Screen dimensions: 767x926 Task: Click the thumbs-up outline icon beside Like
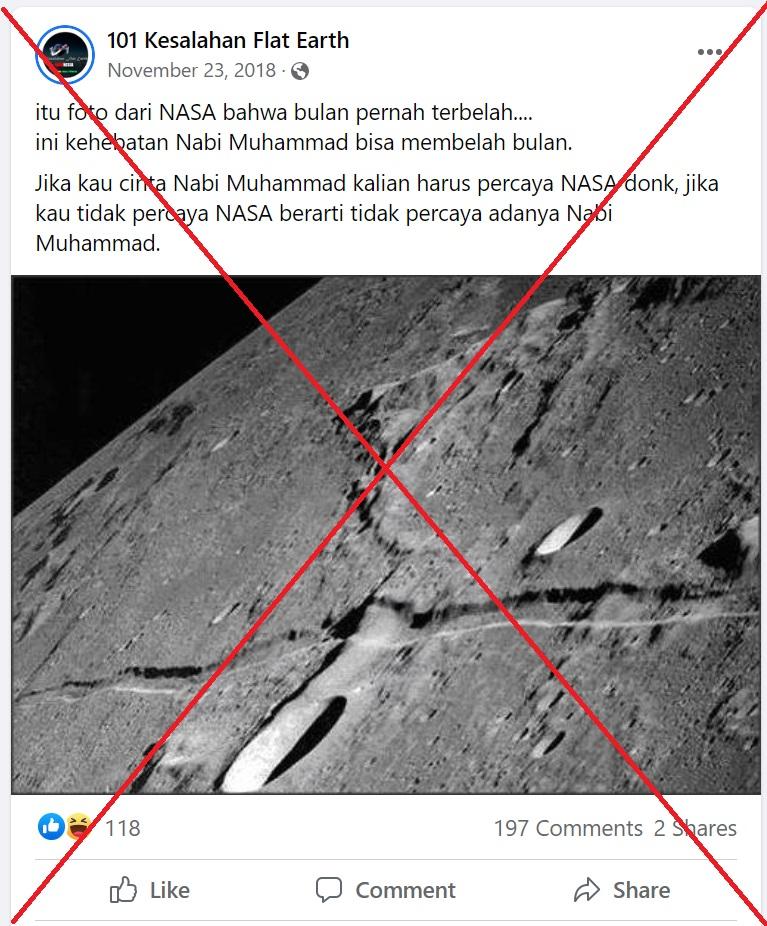click(123, 889)
